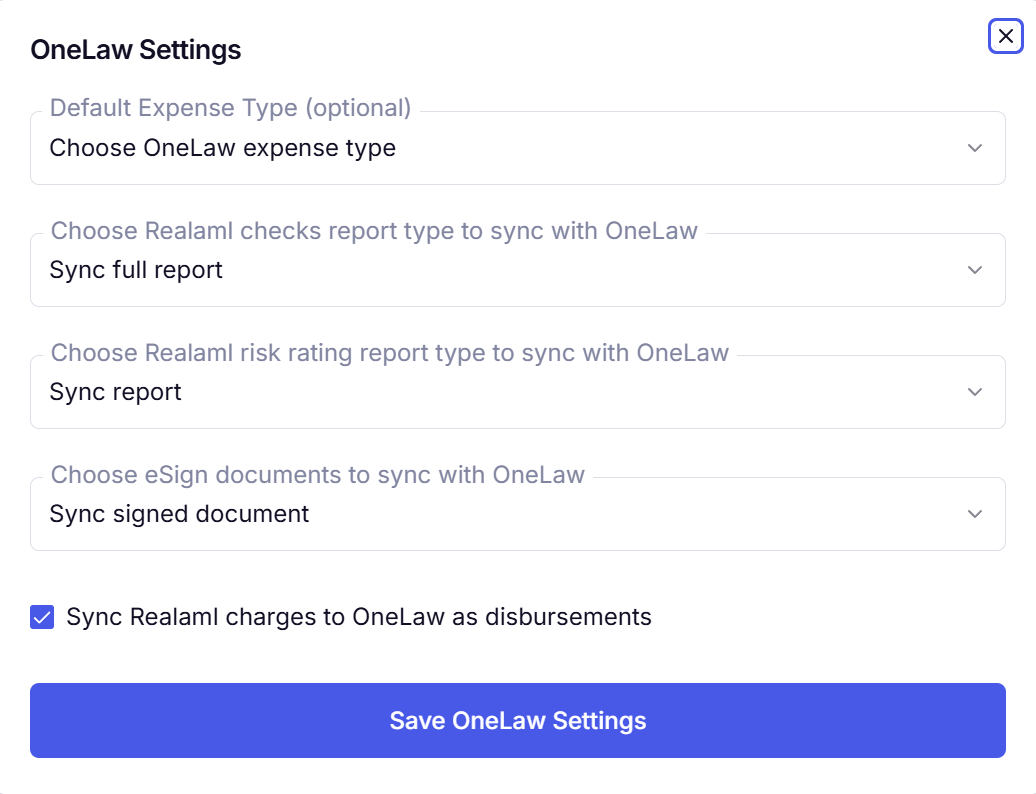Open the eSign documents sync dropdown
Viewport: 1036px width, 794px height.
517,514
